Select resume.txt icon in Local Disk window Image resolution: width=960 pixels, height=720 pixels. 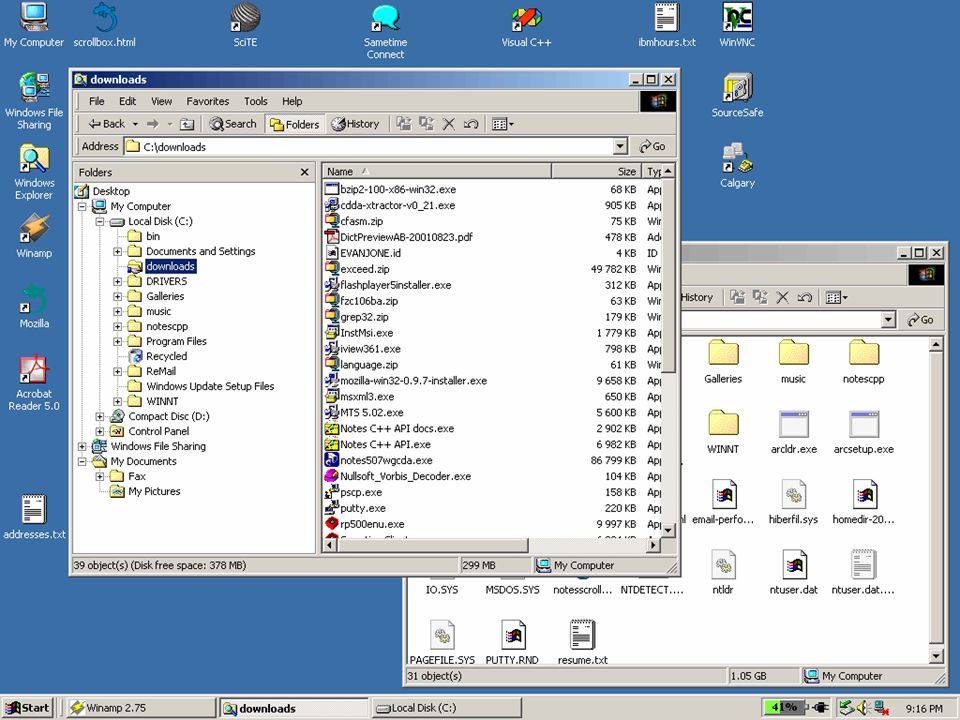coord(582,642)
